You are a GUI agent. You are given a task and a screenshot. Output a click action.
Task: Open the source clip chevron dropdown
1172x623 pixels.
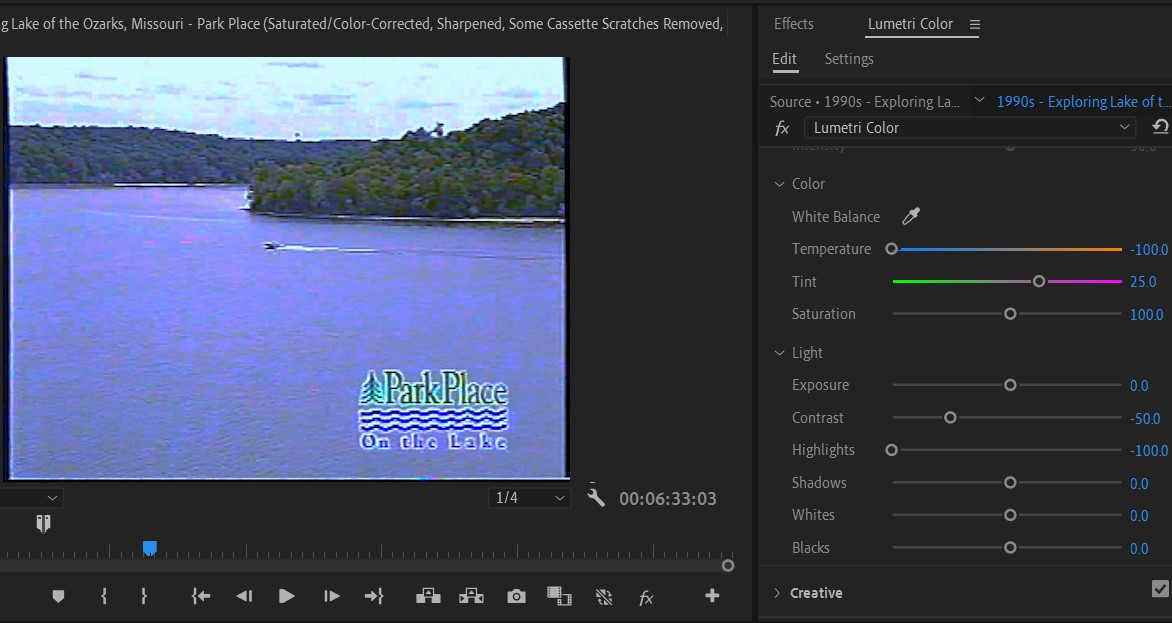[x=979, y=99]
